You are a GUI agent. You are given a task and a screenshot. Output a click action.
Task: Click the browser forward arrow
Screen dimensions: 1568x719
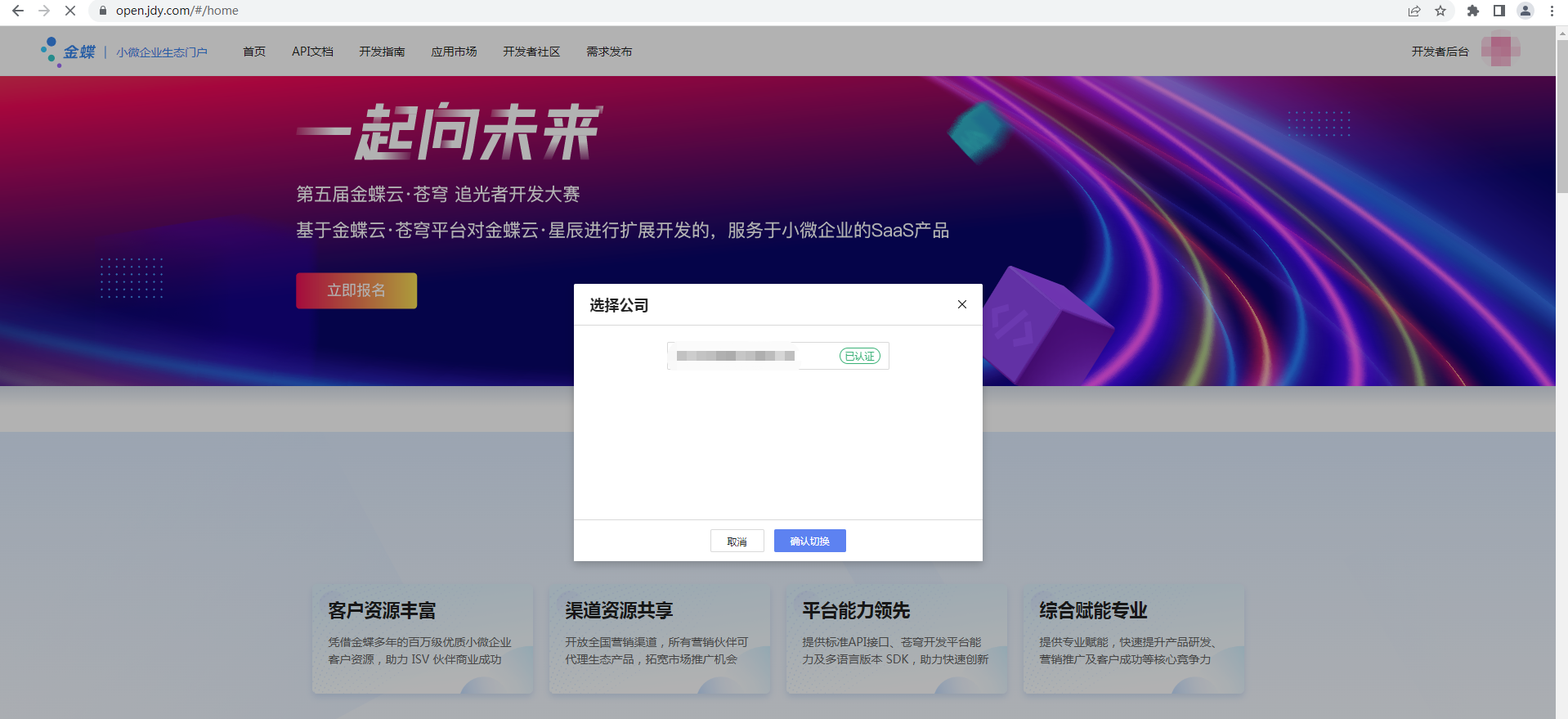pos(44,11)
